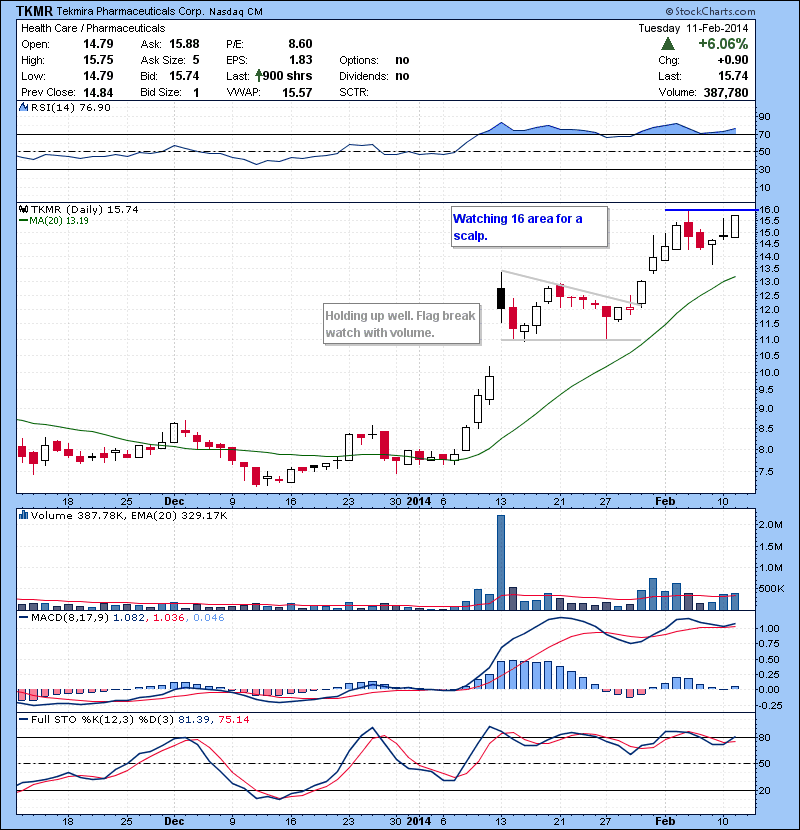Click the Dec label on price date axis
The height and width of the screenshot is (830, 800).
[174, 501]
